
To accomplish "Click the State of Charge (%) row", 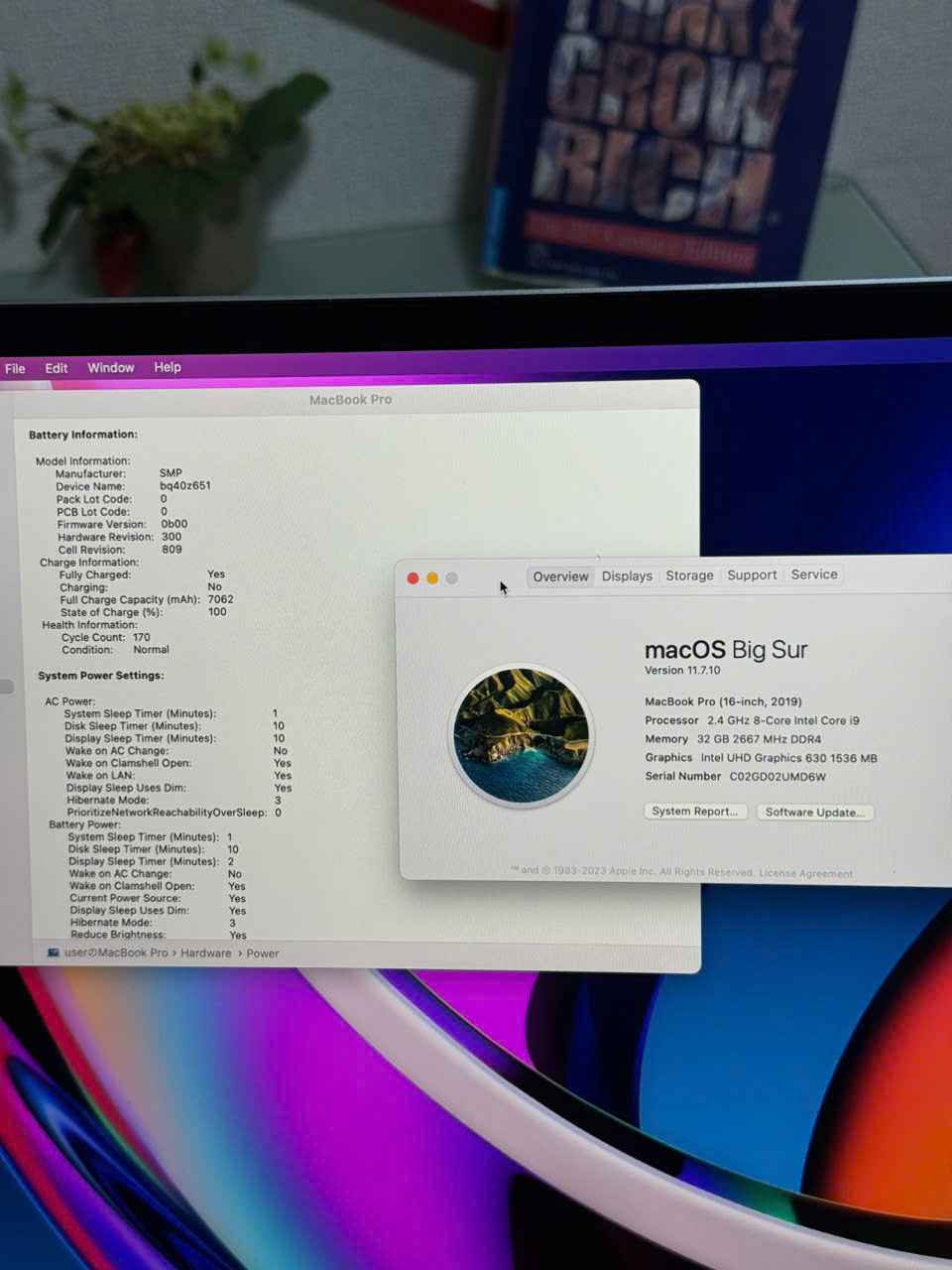I will coord(144,612).
